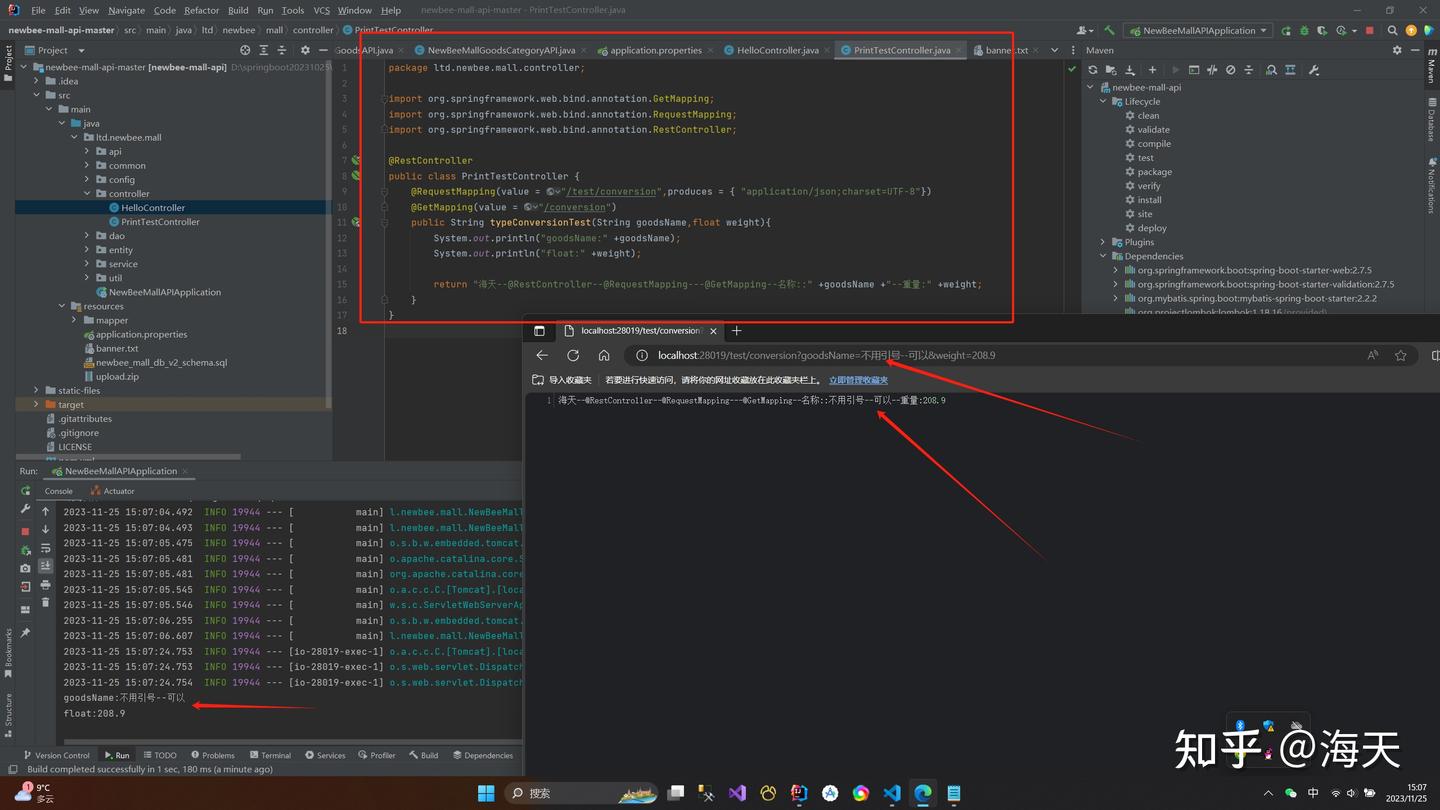Click the Build hammer icon
The height and width of the screenshot is (810, 1440).
[x=1109, y=31]
